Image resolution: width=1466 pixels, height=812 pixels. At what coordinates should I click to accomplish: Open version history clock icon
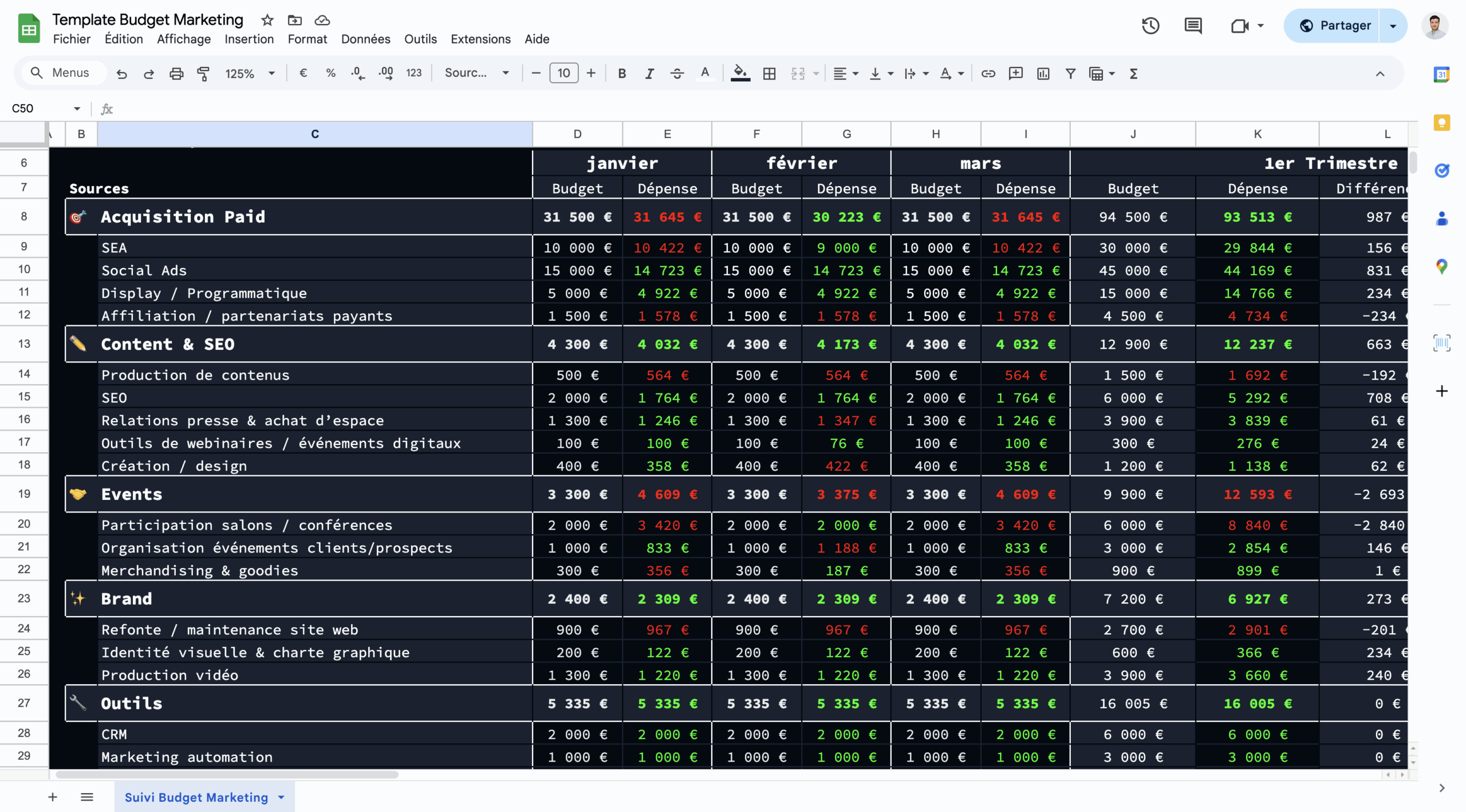(1150, 26)
